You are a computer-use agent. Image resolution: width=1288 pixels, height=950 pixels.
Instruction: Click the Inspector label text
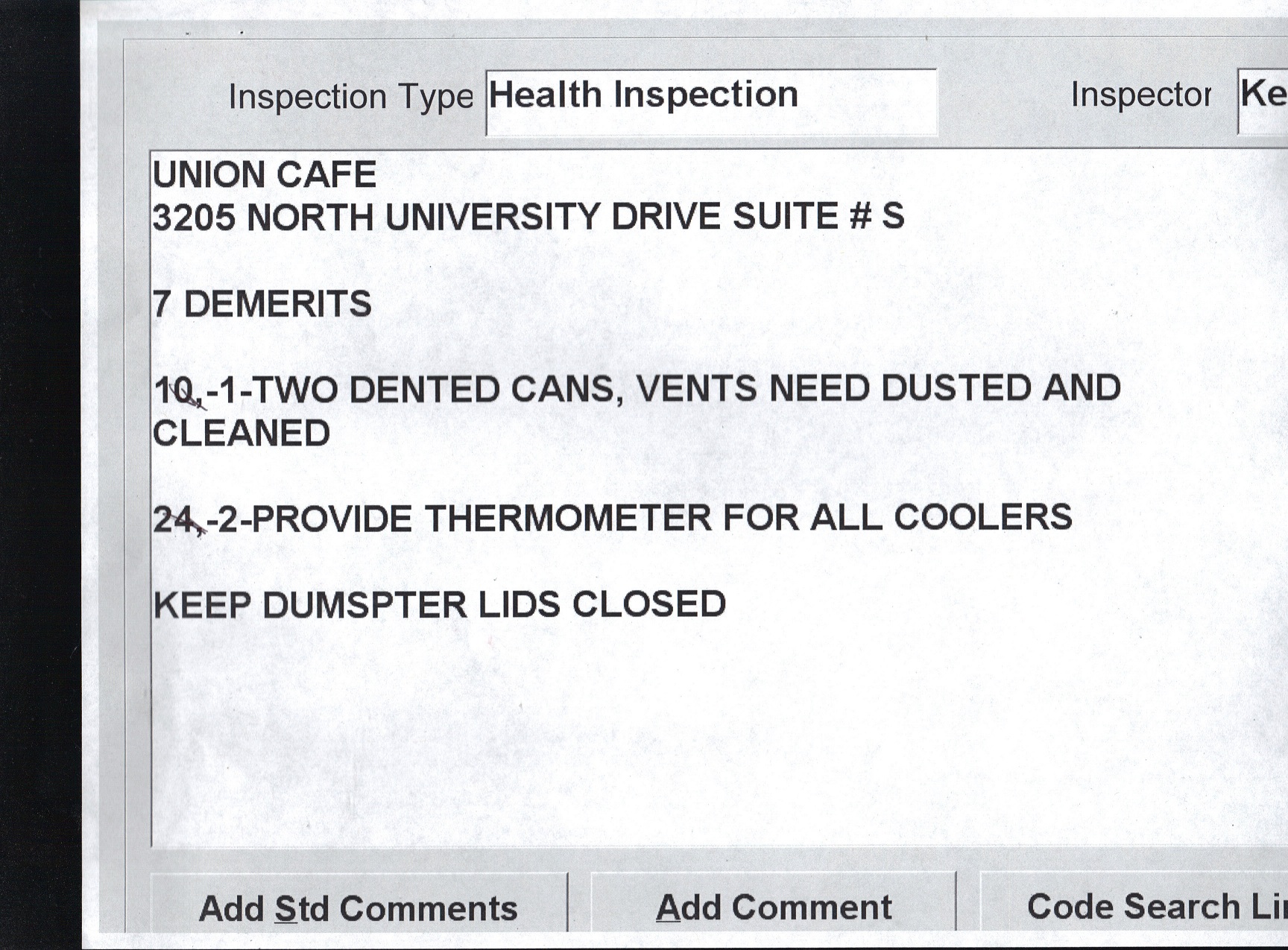coord(1140,95)
